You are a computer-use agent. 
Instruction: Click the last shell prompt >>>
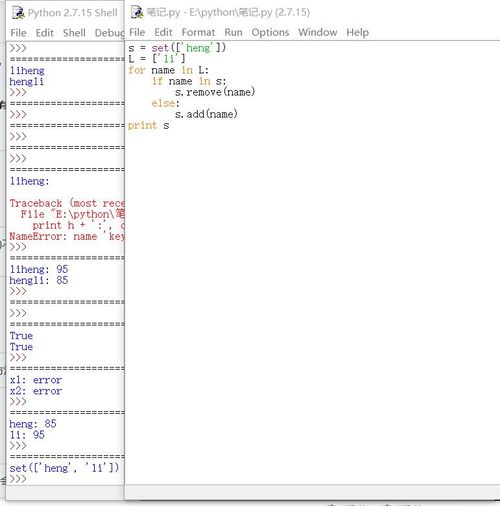pos(18,479)
